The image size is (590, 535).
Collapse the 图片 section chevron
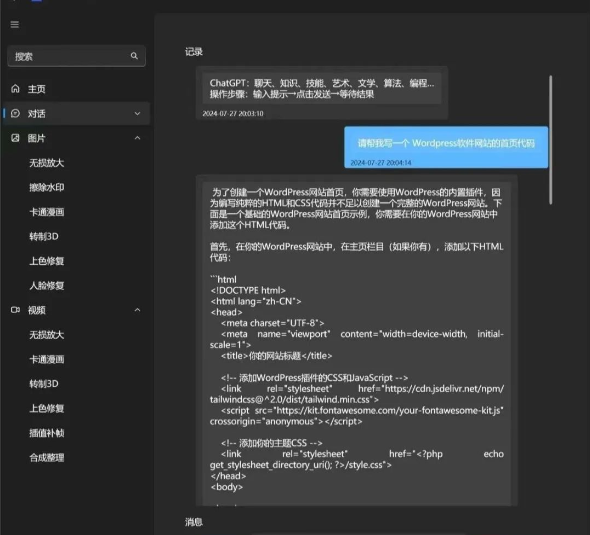click(137, 138)
